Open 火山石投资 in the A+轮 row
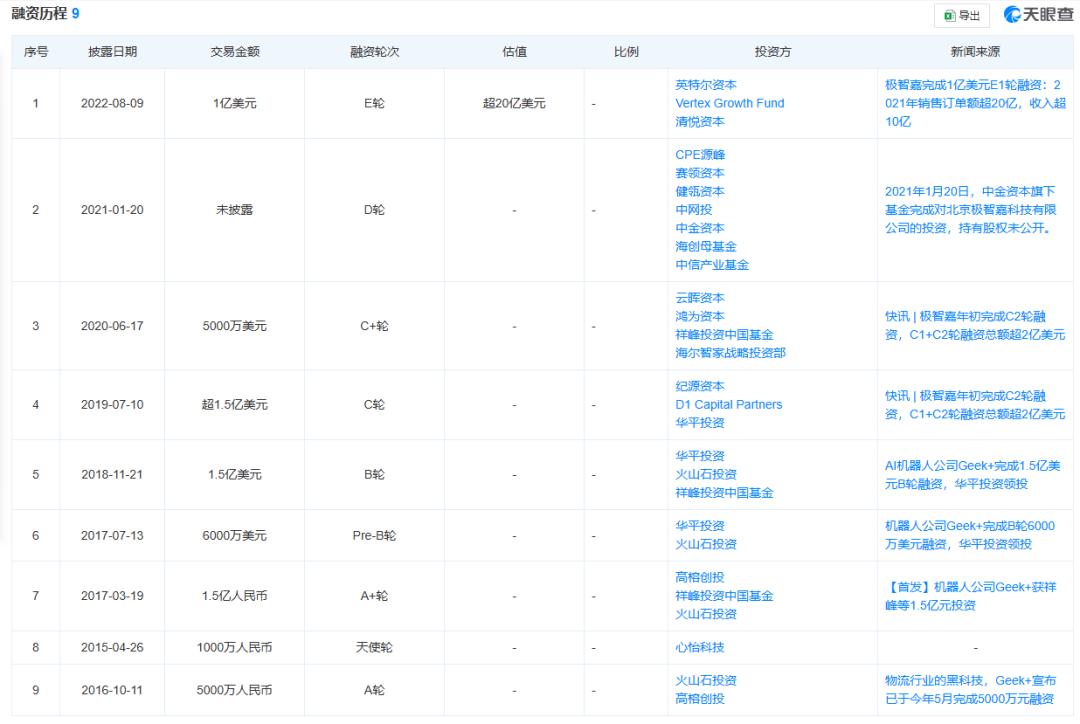Viewport: 1080px width, 724px height. (705, 614)
